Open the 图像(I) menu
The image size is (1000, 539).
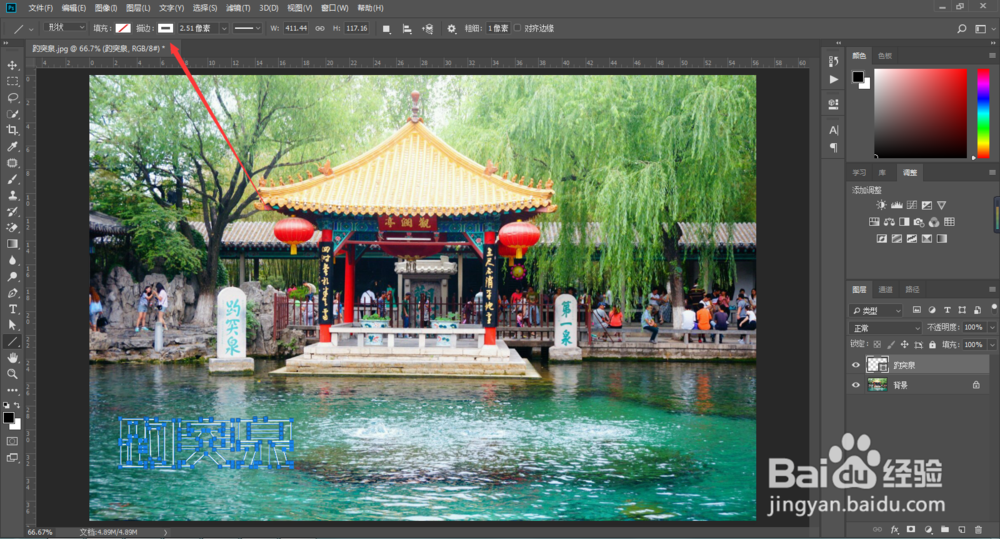click(106, 8)
